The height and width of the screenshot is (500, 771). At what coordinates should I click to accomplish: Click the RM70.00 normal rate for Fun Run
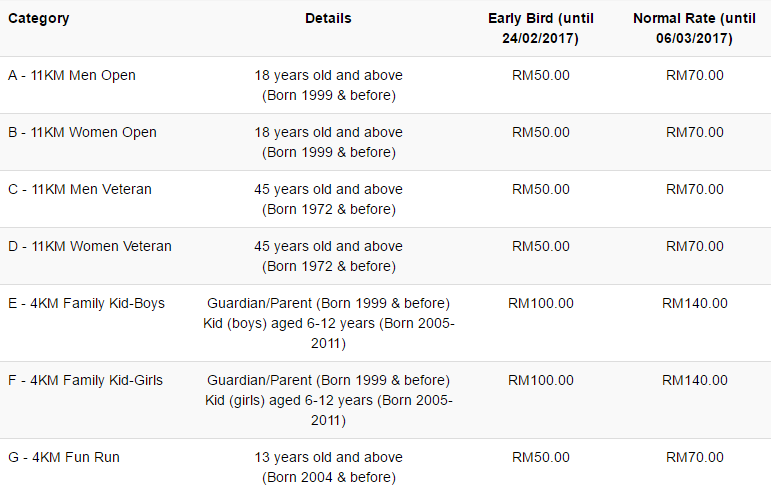[695, 458]
